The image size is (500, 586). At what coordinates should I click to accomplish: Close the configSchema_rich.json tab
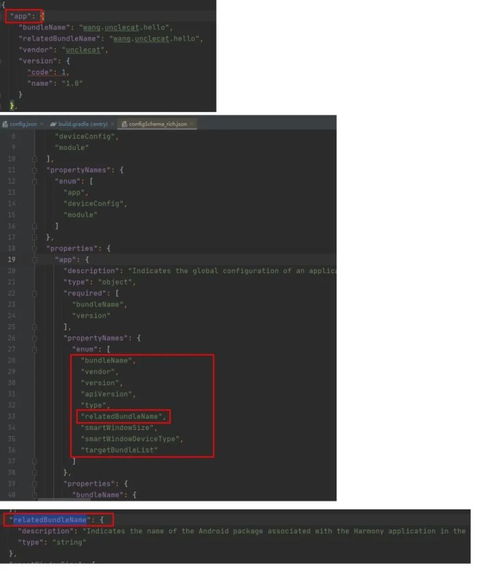point(192,124)
